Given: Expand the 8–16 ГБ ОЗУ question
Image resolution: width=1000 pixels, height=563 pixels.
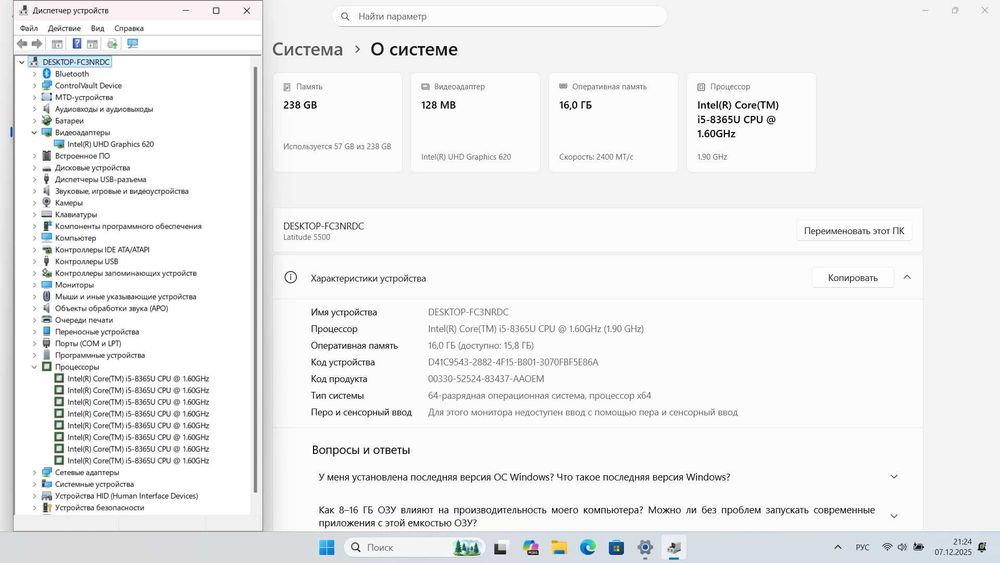Looking at the screenshot, I should tap(894, 516).
